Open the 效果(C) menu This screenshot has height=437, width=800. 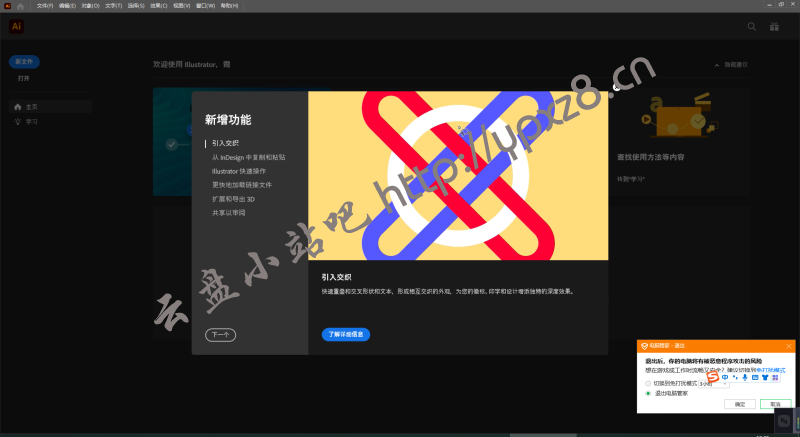[x=159, y=6]
